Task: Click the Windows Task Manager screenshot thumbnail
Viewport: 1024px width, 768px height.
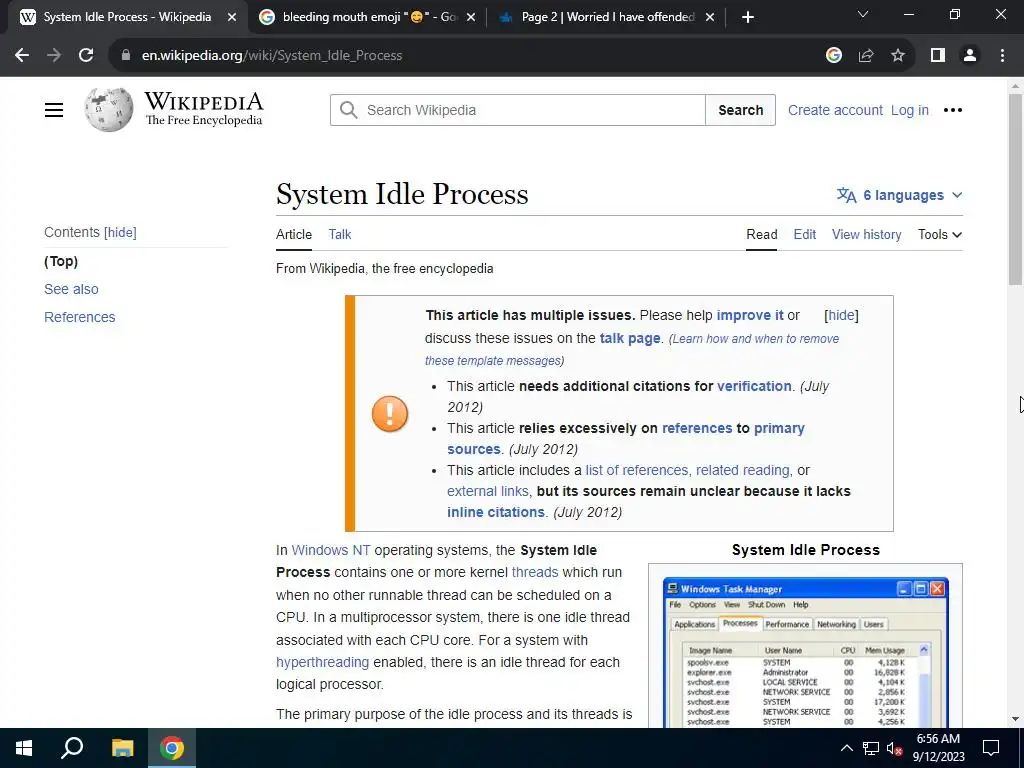Action: (805, 652)
